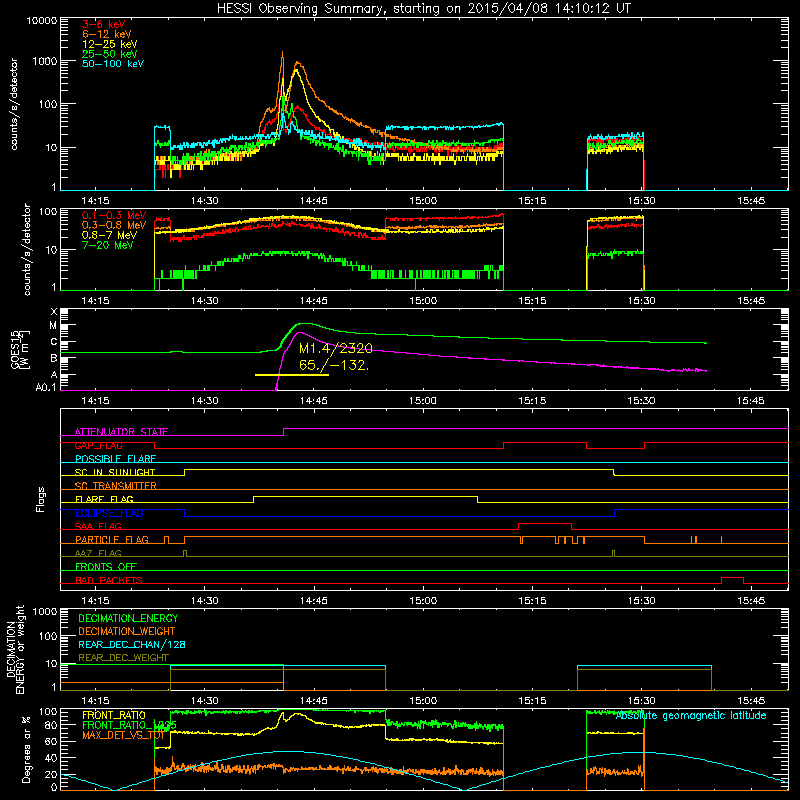Click the 0.1-0.3 MeV legend label
Viewport: 800px width, 800px height.
(114, 215)
